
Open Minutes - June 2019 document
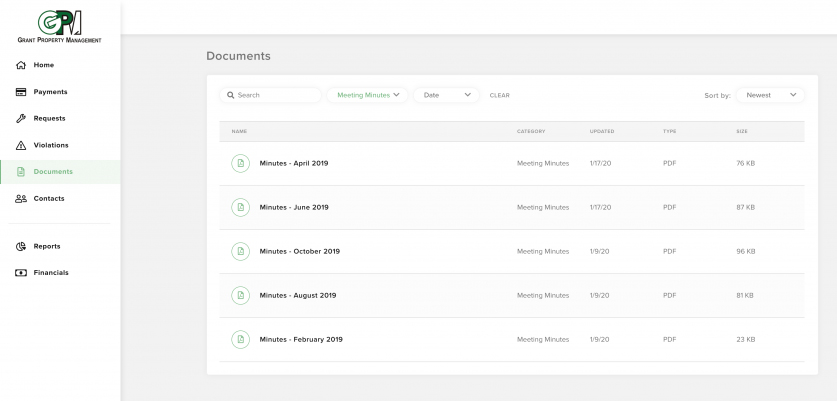point(294,207)
